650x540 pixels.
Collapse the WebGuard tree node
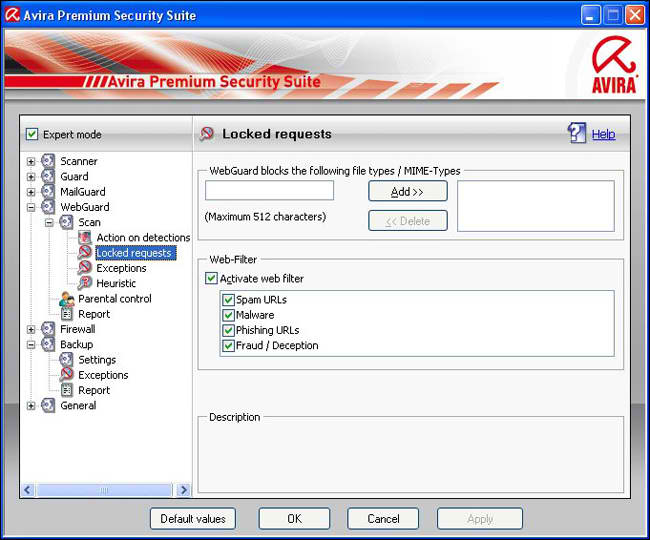(x=31, y=207)
